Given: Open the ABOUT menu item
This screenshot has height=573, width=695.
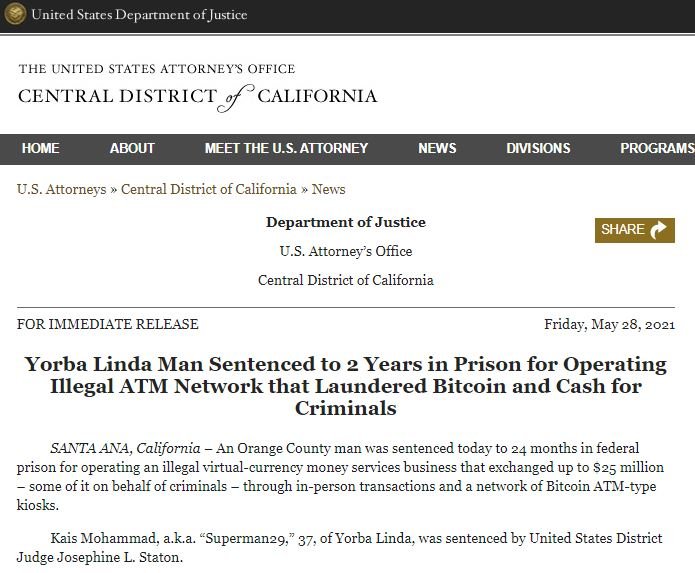Looking at the screenshot, I should (132, 148).
